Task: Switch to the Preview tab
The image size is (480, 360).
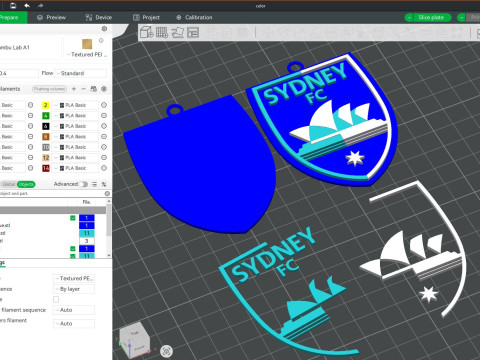Action: pyautogui.click(x=52, y=17)
